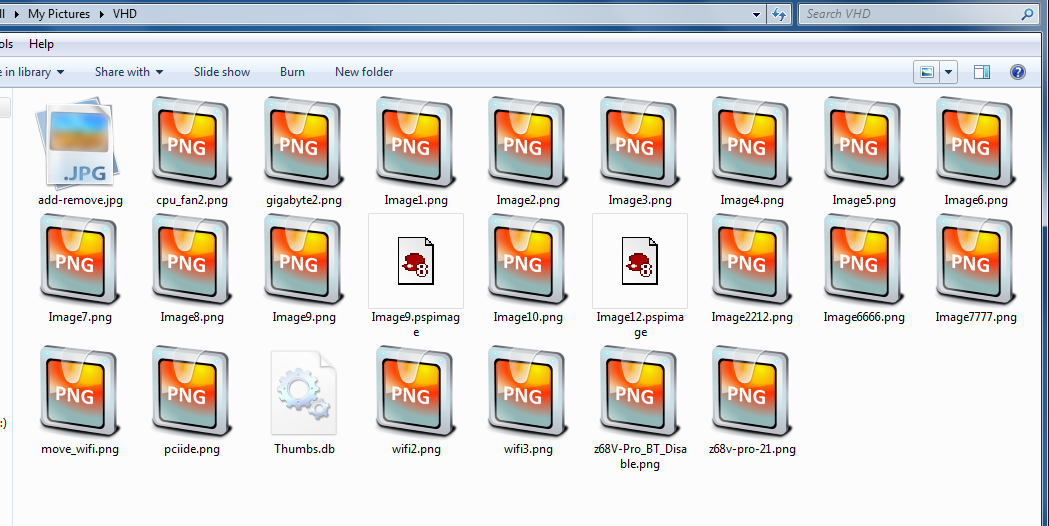Select the wifi2.png file icon

point(415,391)
